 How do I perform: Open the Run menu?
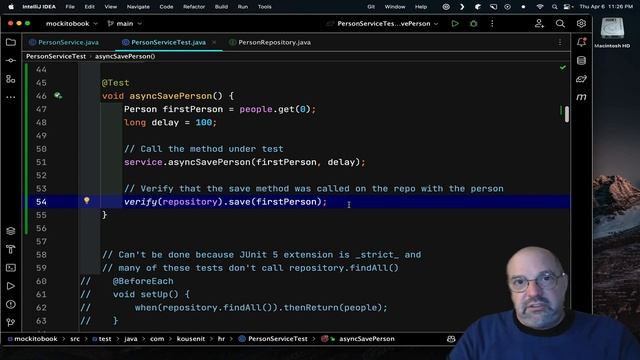[x=243, y=7]
